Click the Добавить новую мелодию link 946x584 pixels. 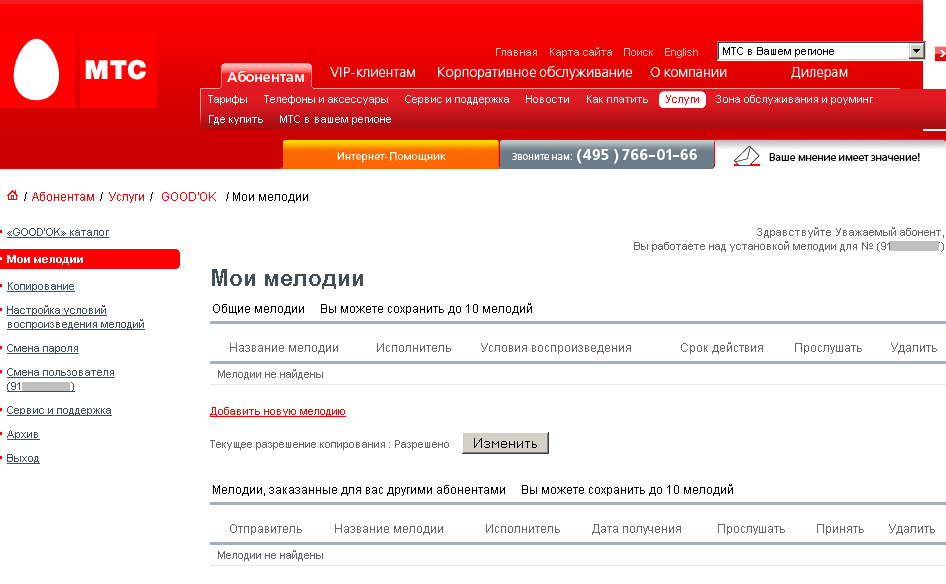[277, 411]
